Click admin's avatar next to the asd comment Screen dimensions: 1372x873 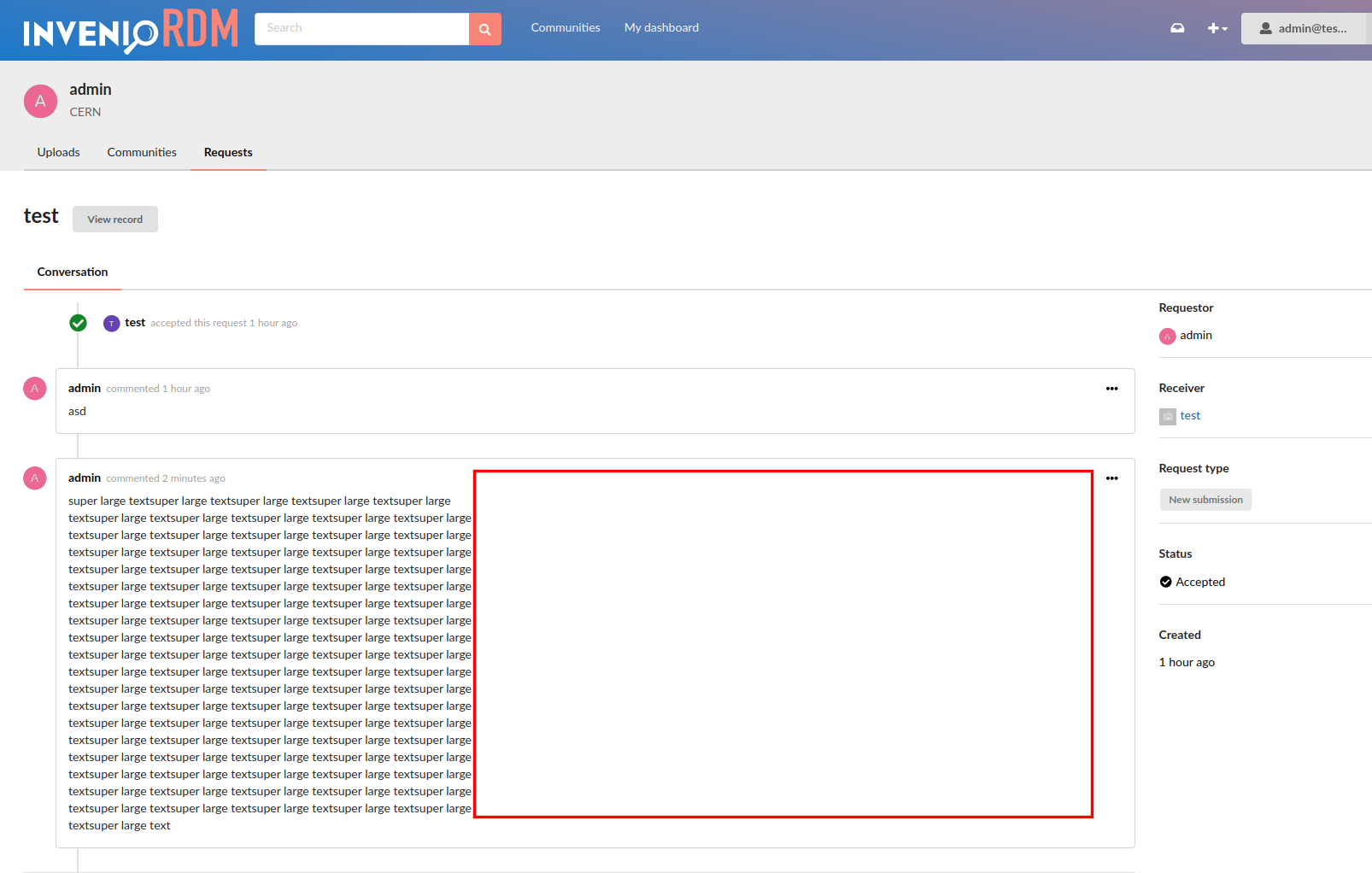tap(34, 388)
